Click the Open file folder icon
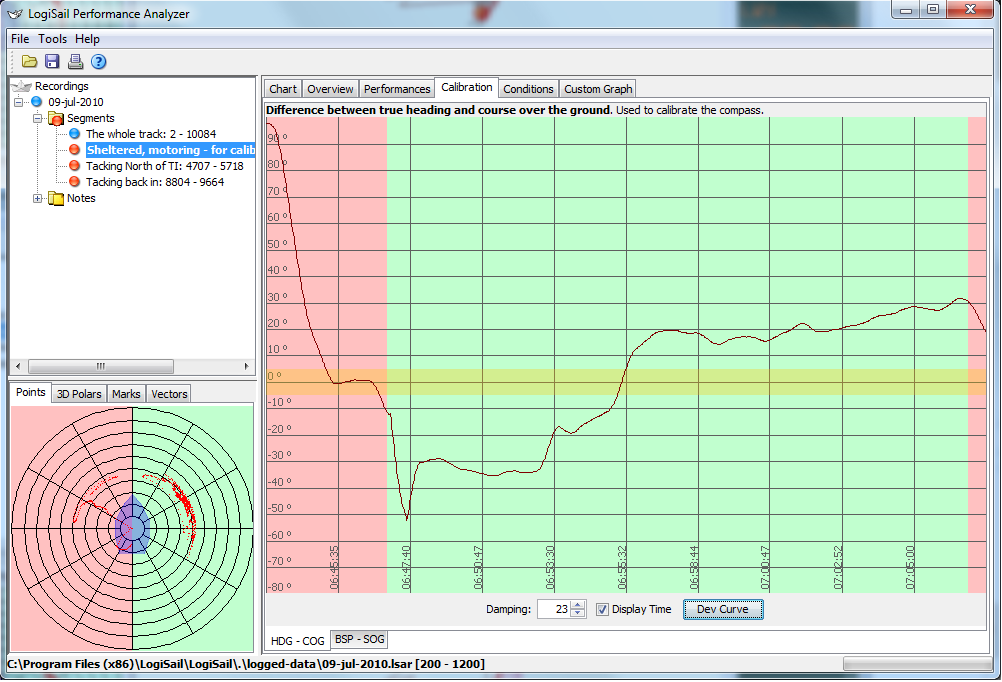 30,62
